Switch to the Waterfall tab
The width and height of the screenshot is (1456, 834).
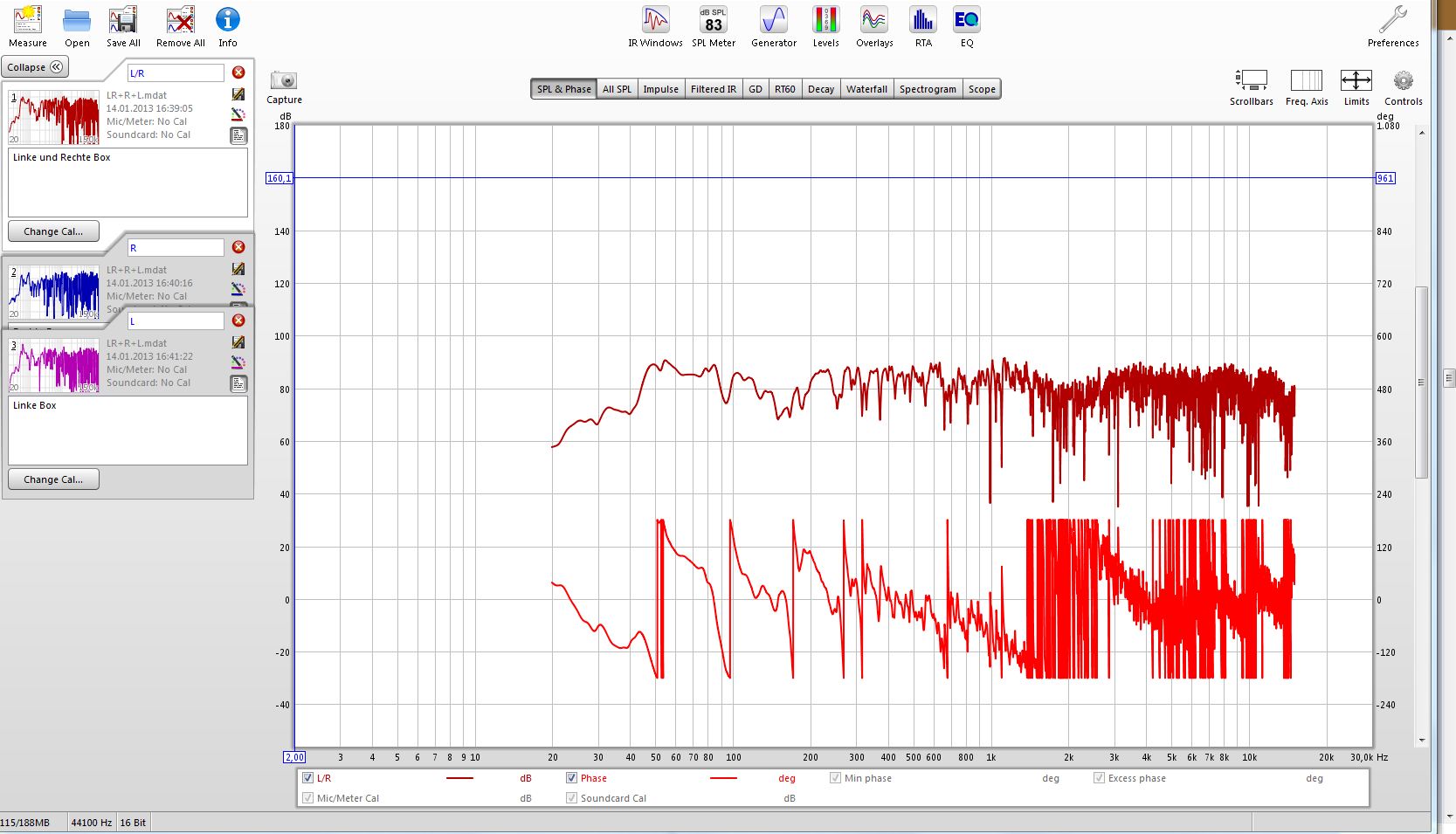point(866,89)
